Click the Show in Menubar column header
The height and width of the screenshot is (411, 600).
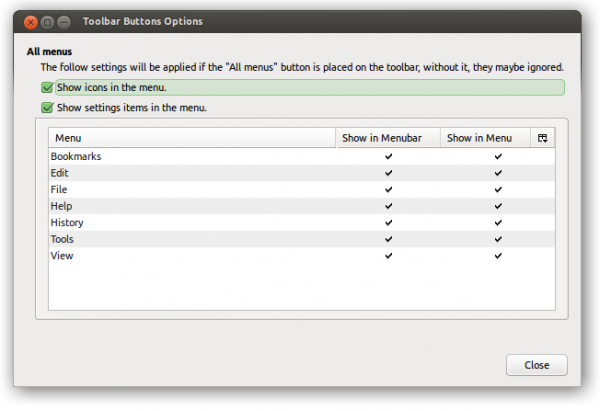388,138
